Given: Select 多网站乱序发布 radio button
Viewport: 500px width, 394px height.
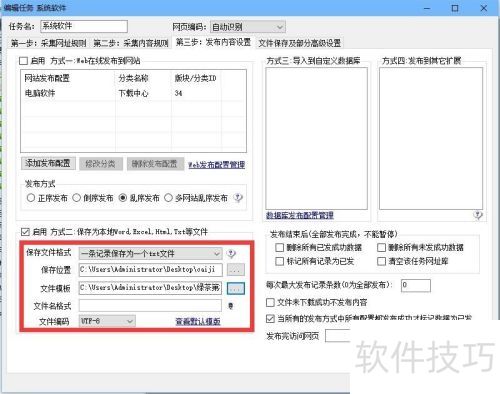Looking at the screenshot, I should [x=169, y=198].
